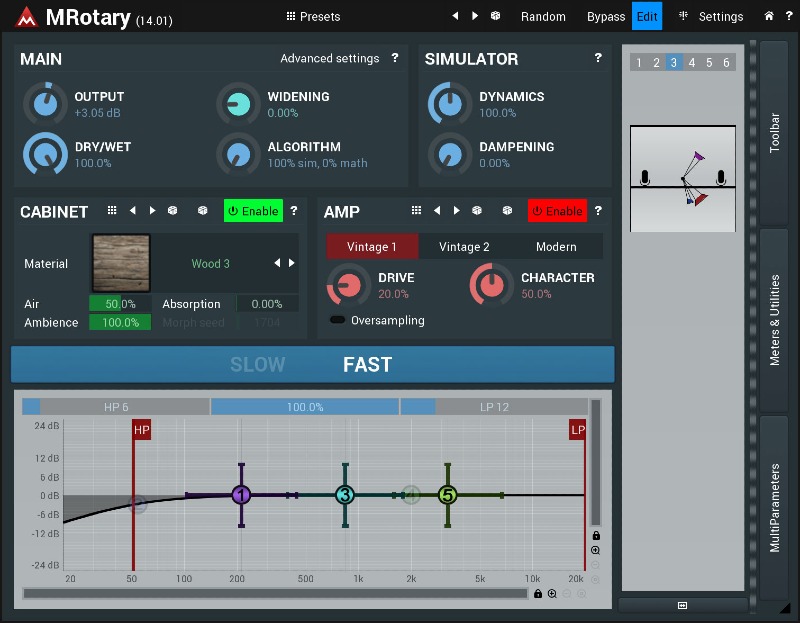The width and height of the screenshot is (800, 623).
Task: Open help for the SIMULATOR section
Action: tap(598, 58)
